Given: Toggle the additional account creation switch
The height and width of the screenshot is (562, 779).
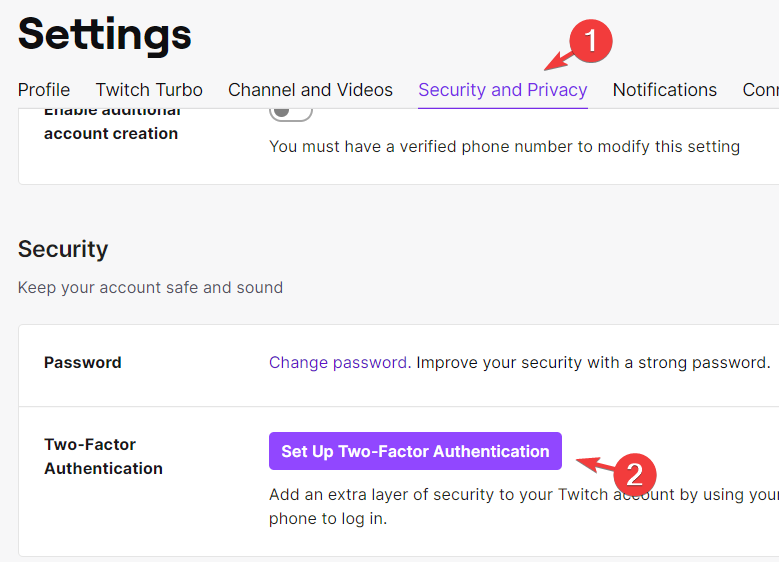Looking at the screenshot, I should click(x=291, y=113).
